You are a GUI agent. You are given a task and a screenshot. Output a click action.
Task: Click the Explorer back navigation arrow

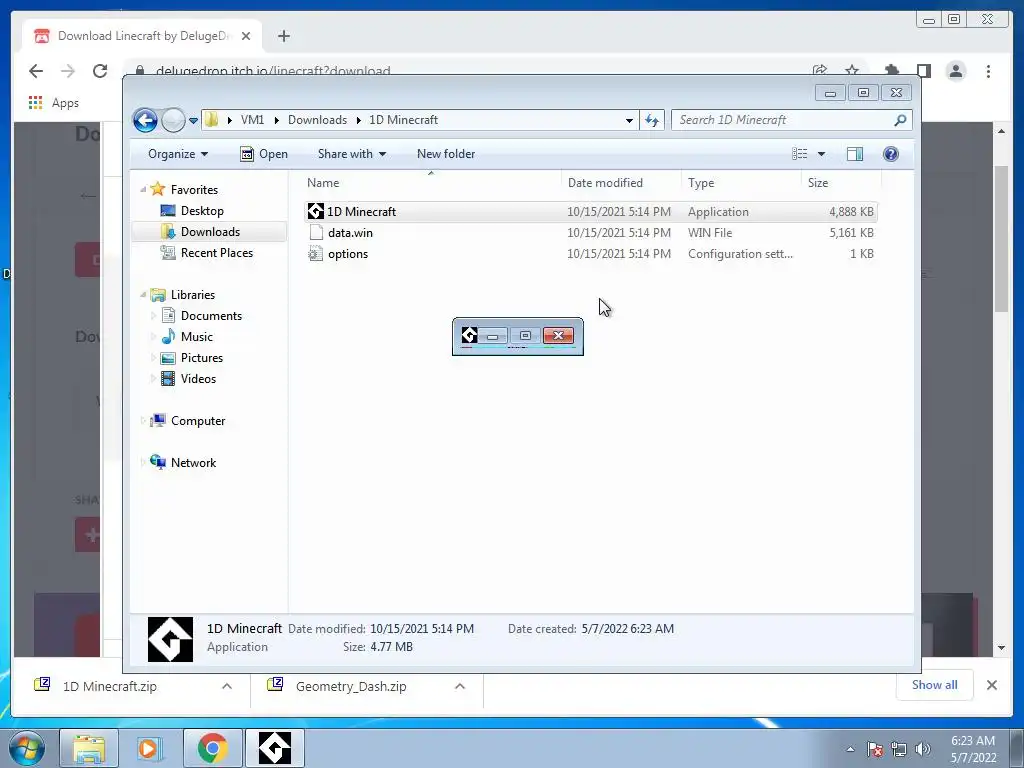pos(145,120)
